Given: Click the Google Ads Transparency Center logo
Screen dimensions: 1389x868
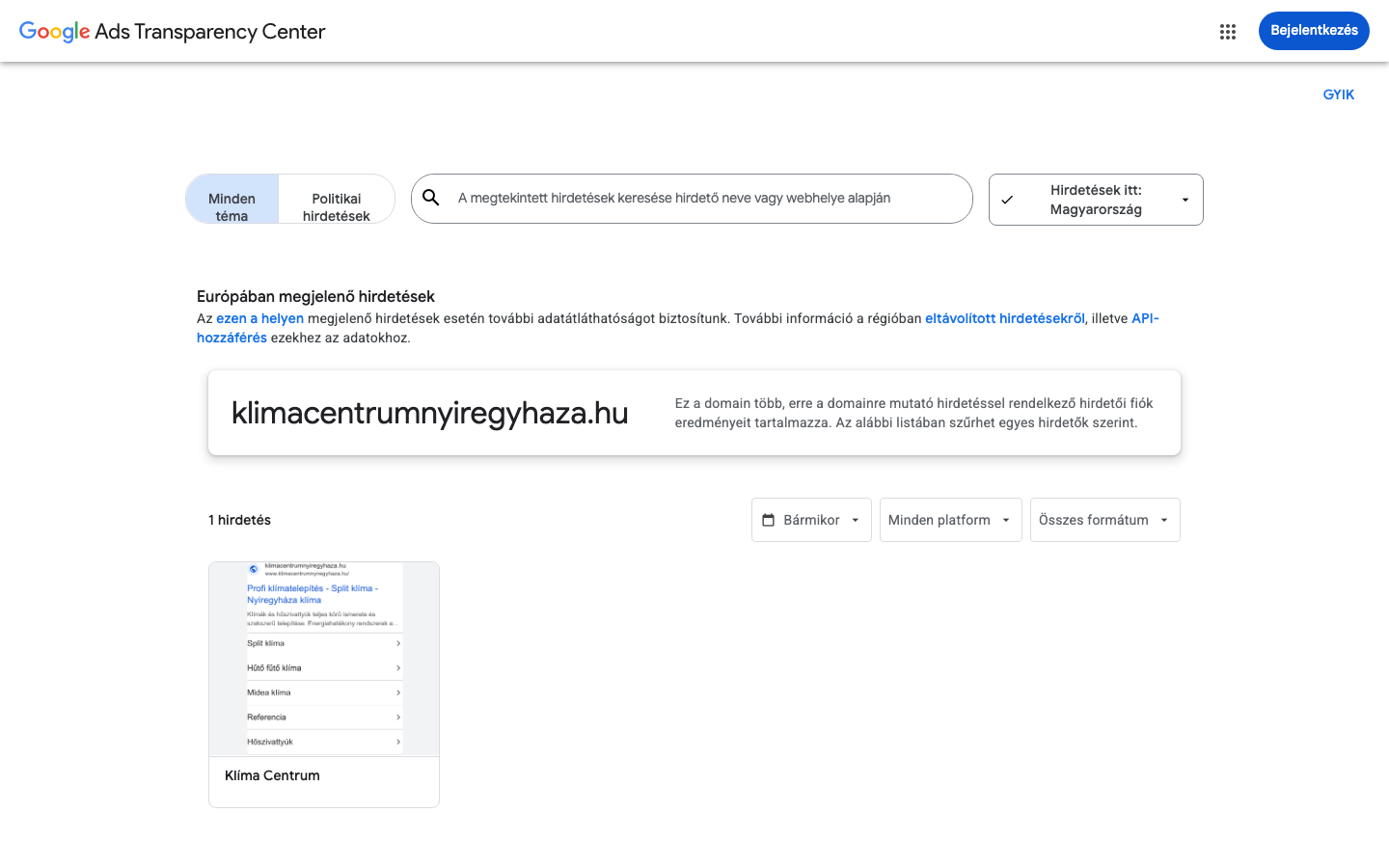Looking at the screenshot, I should tap(173, 32).
